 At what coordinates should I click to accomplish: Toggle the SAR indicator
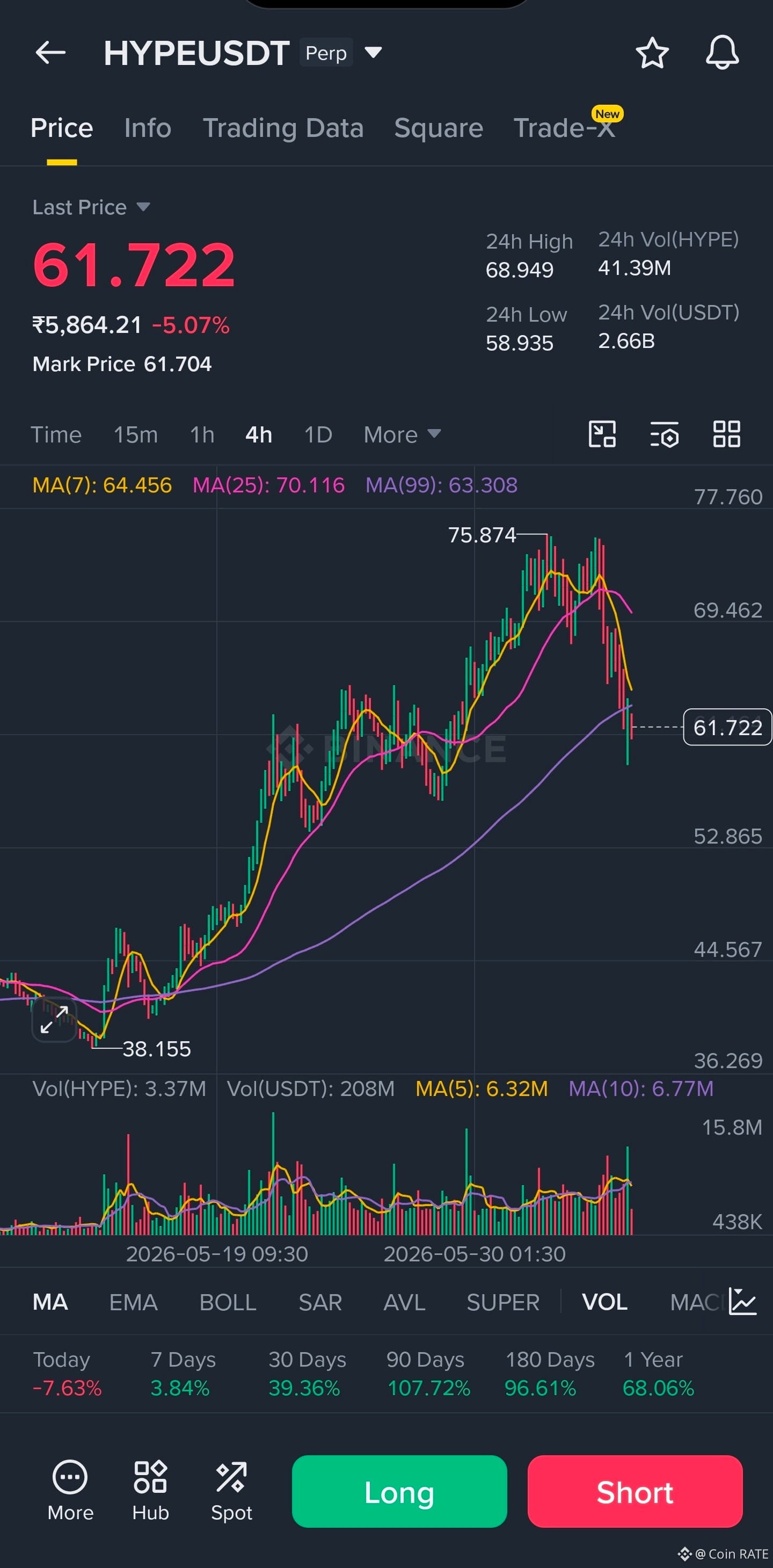click(319, 1302)
